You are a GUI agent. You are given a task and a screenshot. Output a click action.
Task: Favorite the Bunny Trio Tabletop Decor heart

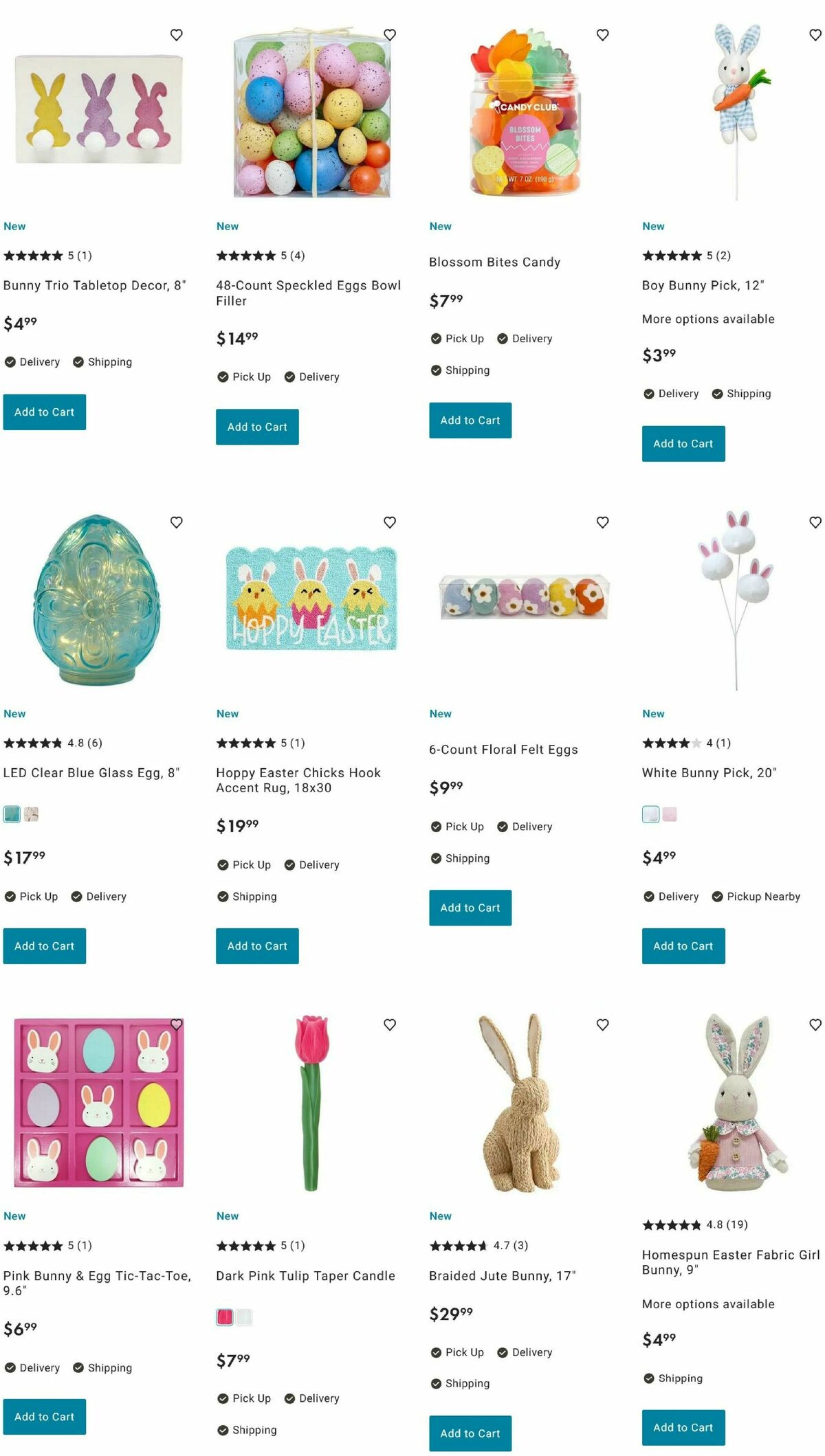tap(177, 34)
